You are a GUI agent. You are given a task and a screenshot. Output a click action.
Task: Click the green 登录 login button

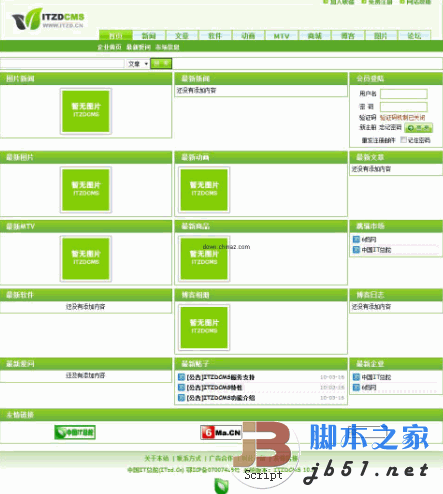(419, 128)
